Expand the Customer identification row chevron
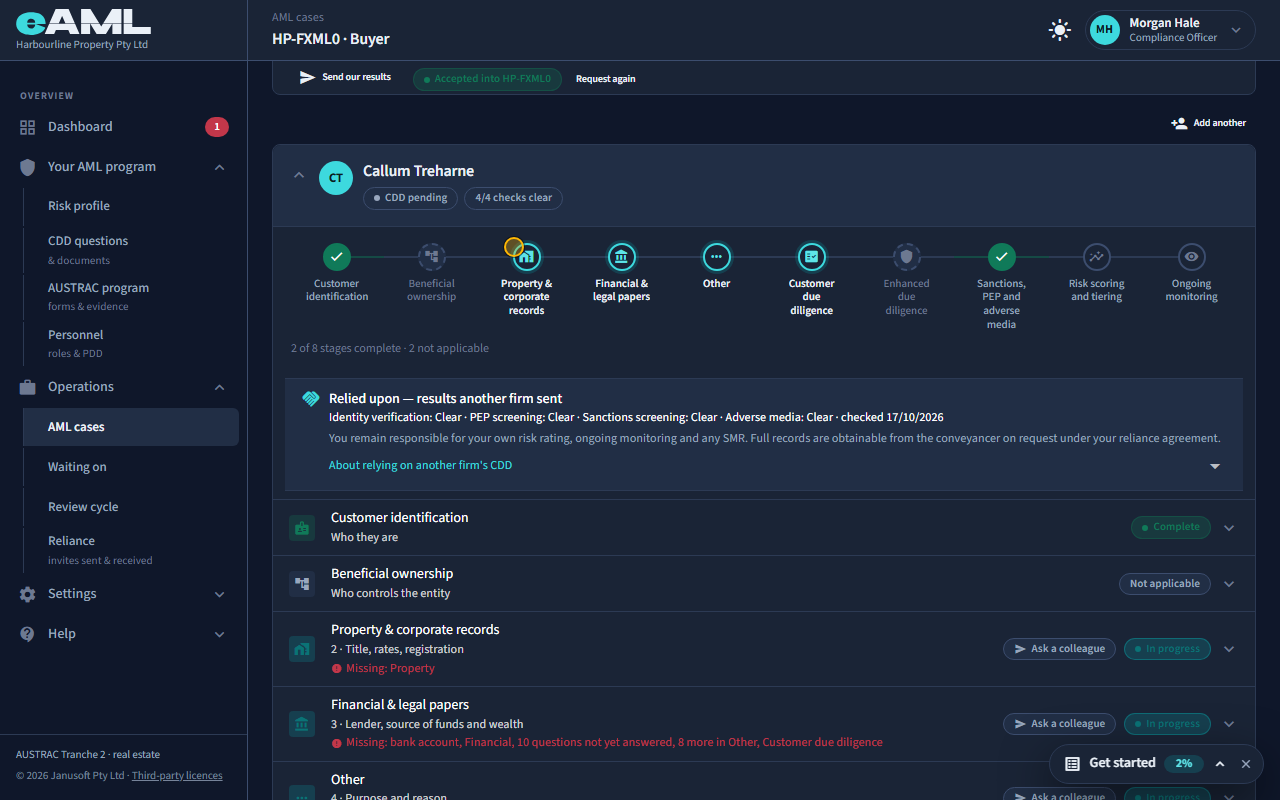 point(1229,528)
